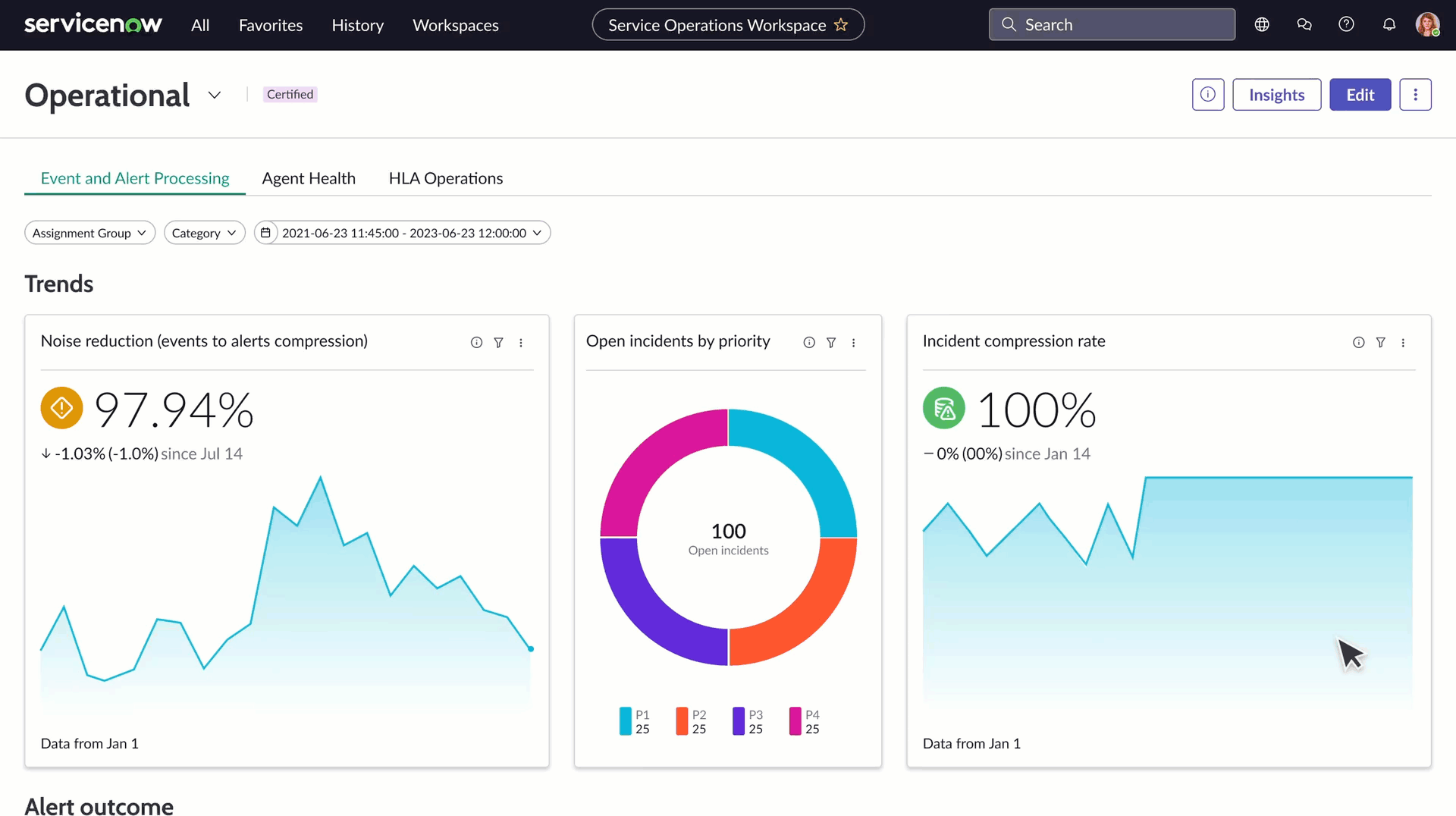The width and height of the screenshot is (1456, 816).
Task: Open Noise reduction widget options menu
Action: pos(521,343)
